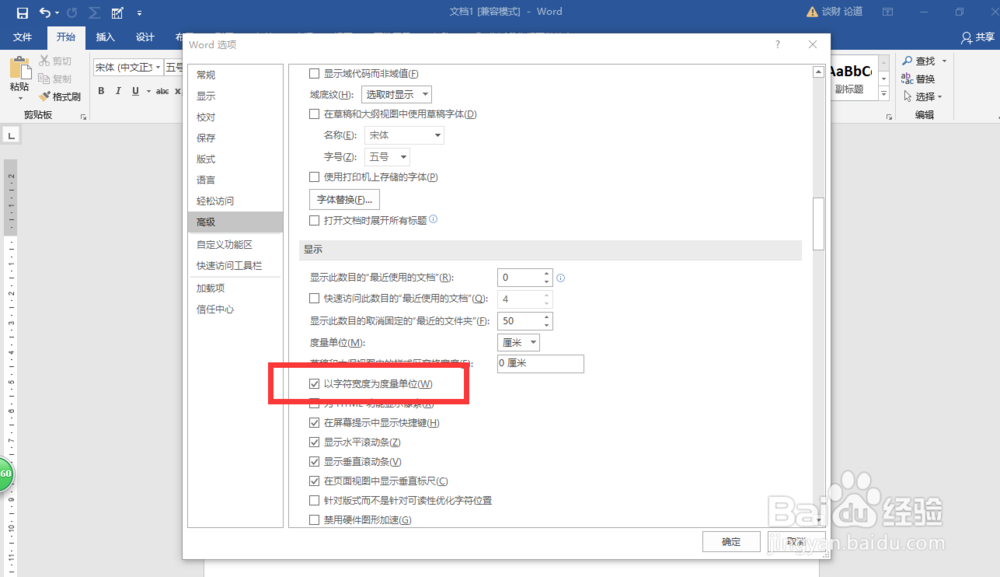
Task: Confirm with the 确定 OK button
Action: click(x=731, y=542)
